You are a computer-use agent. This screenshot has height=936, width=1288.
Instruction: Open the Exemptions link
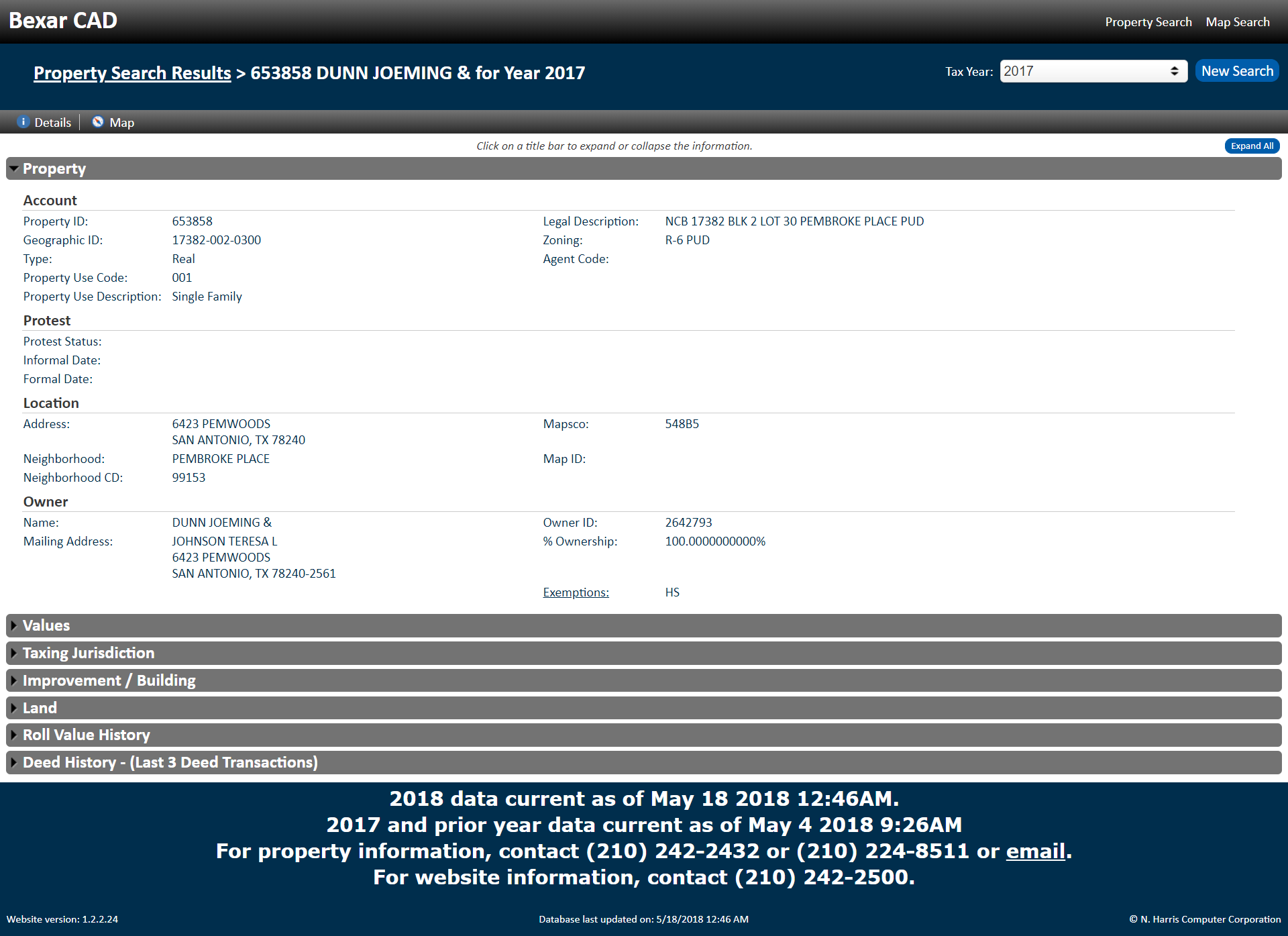coord(576,592)
